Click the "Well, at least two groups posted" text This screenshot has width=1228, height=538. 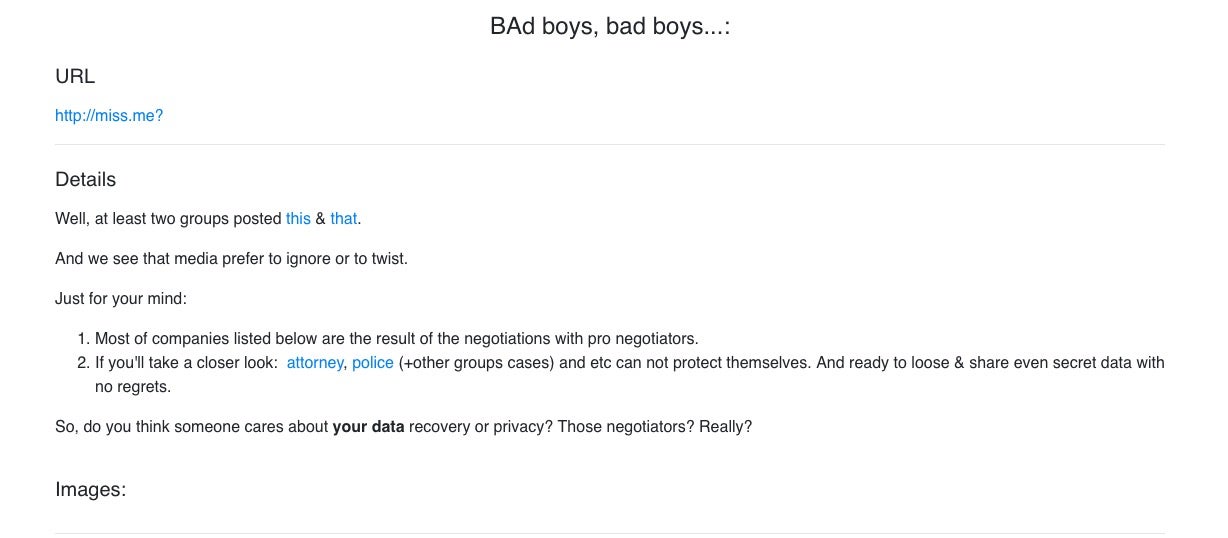[168, 219]
